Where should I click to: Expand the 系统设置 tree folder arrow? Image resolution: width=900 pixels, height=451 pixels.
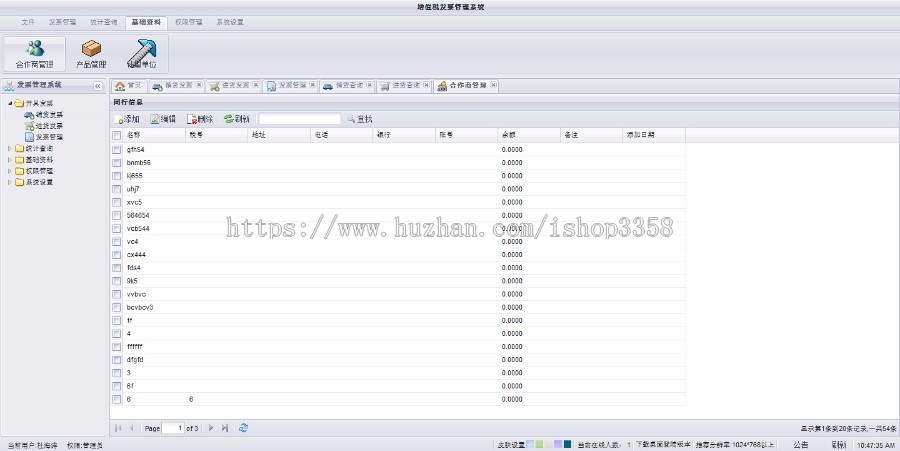click(10, 182)
